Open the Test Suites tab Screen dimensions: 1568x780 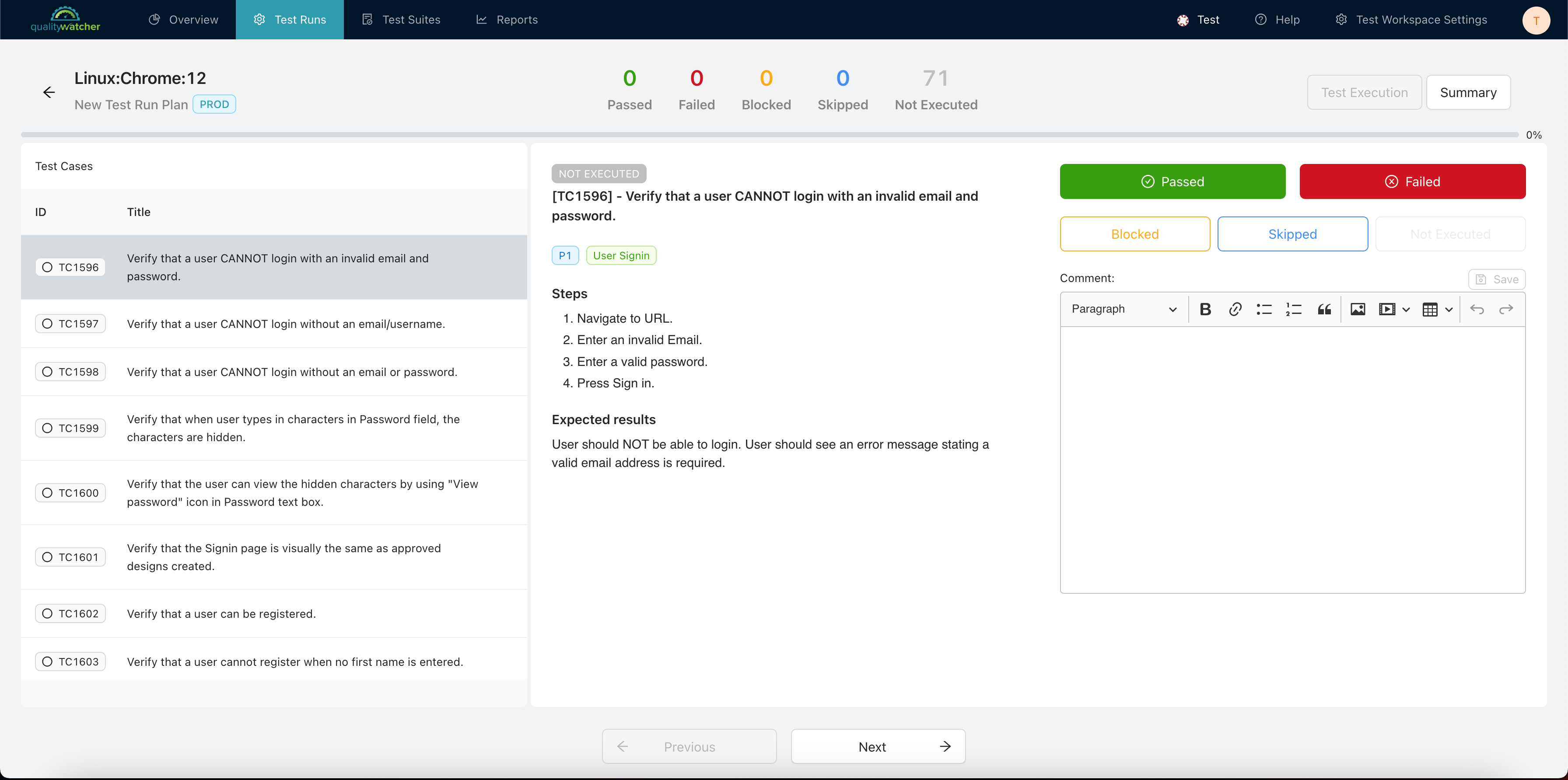tap(401, 20)
